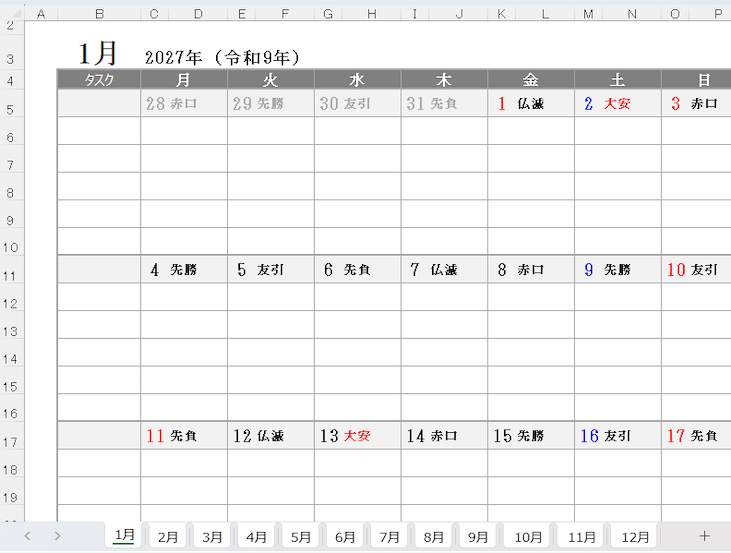The image size is (731, 553).
Task: Open the 5月 sheet tab
Action: (x=301, y=537)
